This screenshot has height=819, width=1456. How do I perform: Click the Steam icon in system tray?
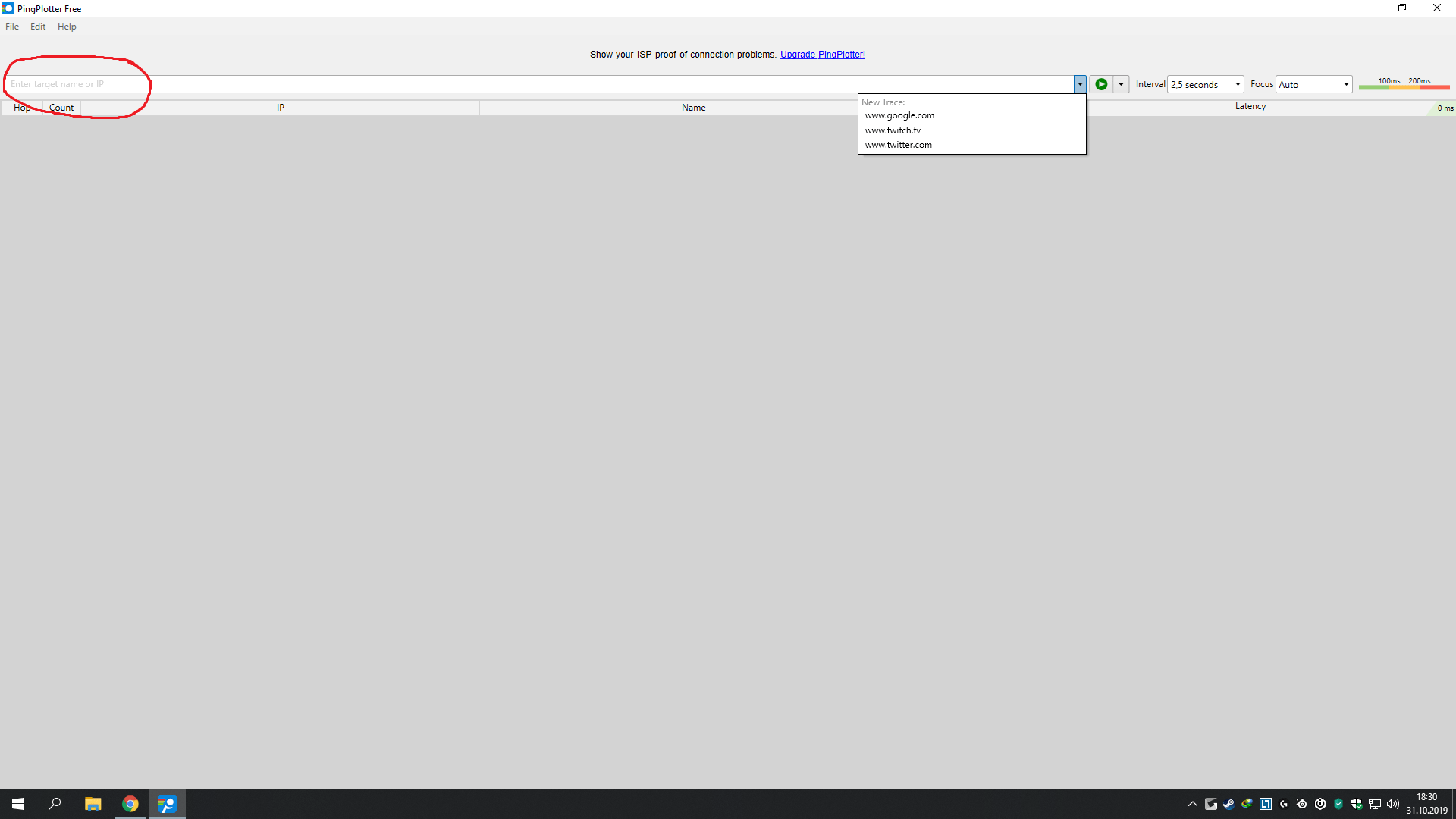click(x=1228, y=804)
